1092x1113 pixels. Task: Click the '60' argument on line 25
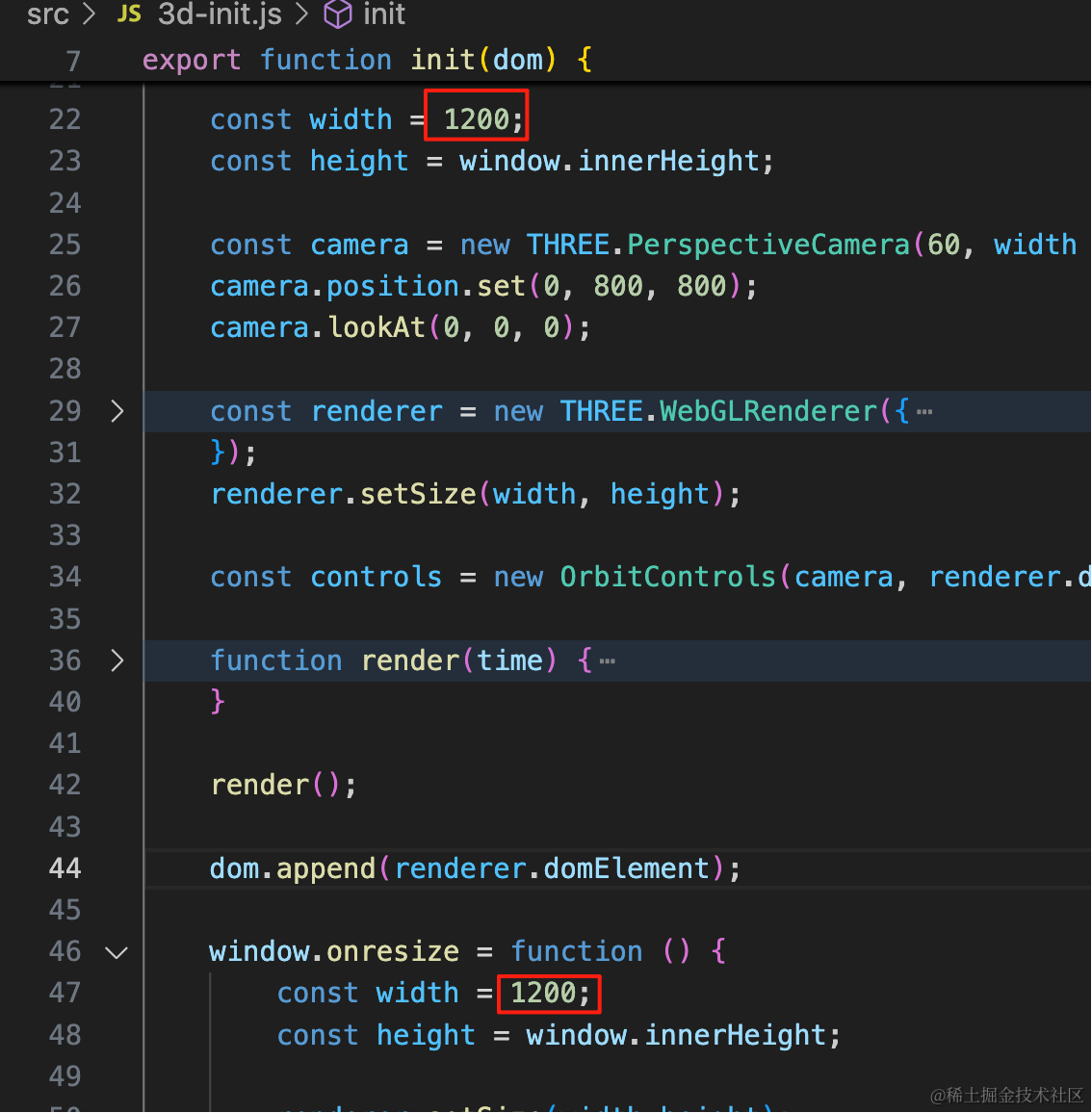click(944, 245)
